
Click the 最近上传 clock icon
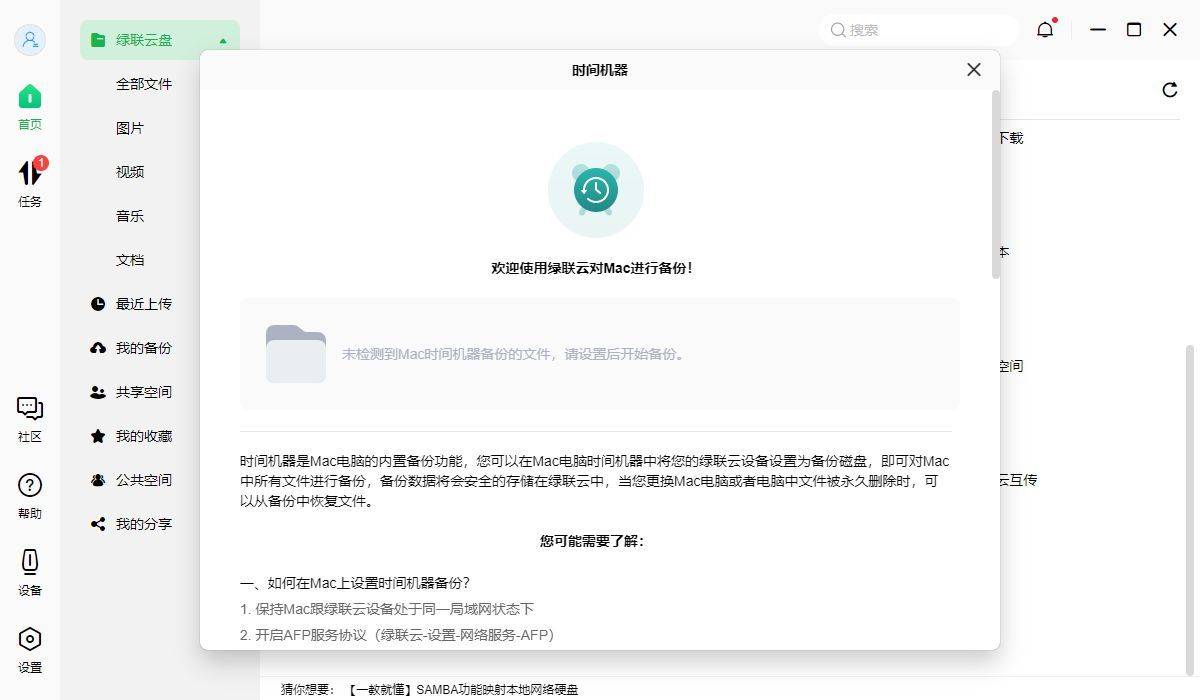98,304
